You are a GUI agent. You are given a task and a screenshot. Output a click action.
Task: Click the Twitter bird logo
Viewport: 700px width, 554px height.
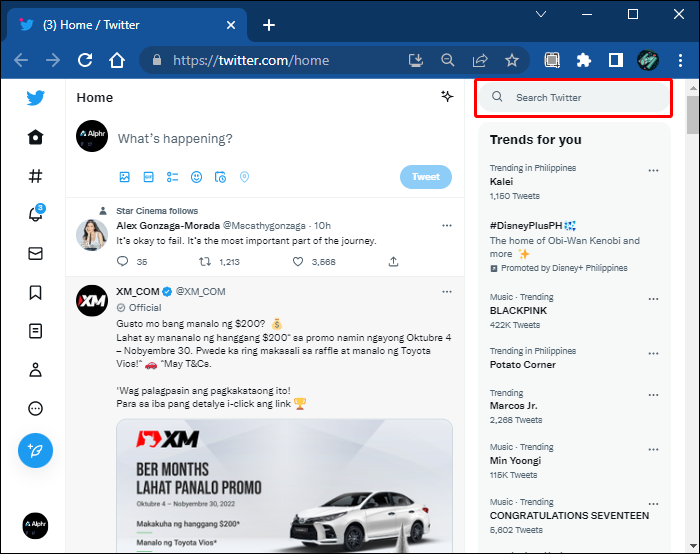click(36, 98)
